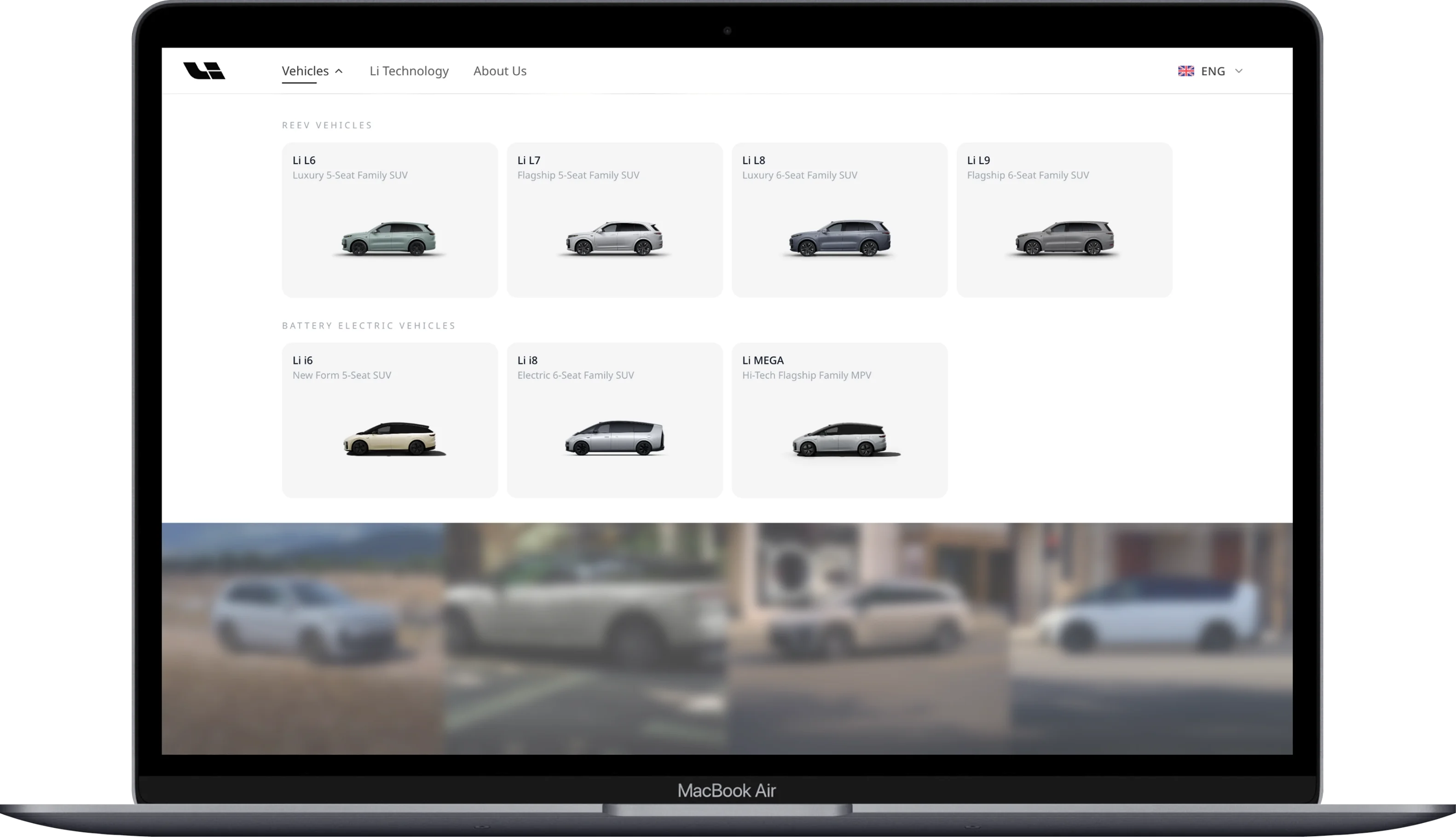Viewport: 1456px width, 837px height.
Task: Click 'Luxury 6-Seat Family SUV' text
Action: click(x=800, y=175)
